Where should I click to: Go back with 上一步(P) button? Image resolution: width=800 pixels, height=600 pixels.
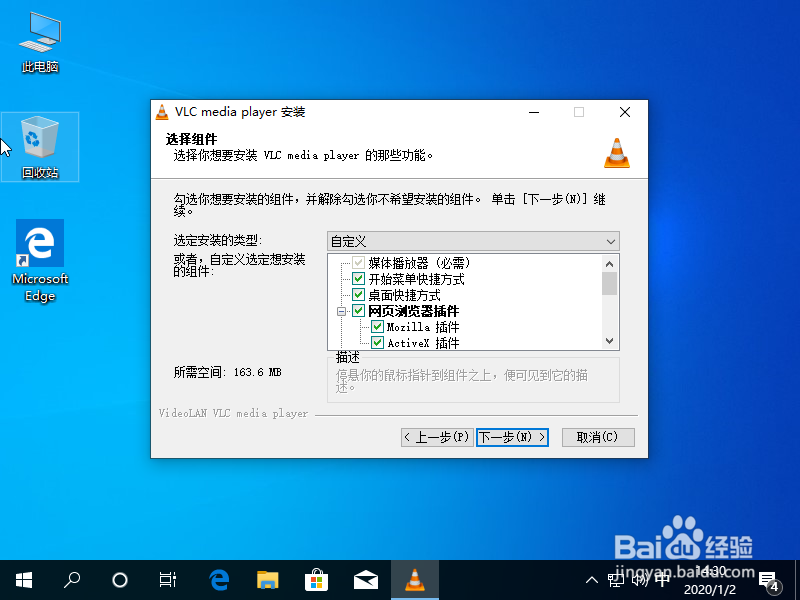pyautogui.click(x=437, y=437)
